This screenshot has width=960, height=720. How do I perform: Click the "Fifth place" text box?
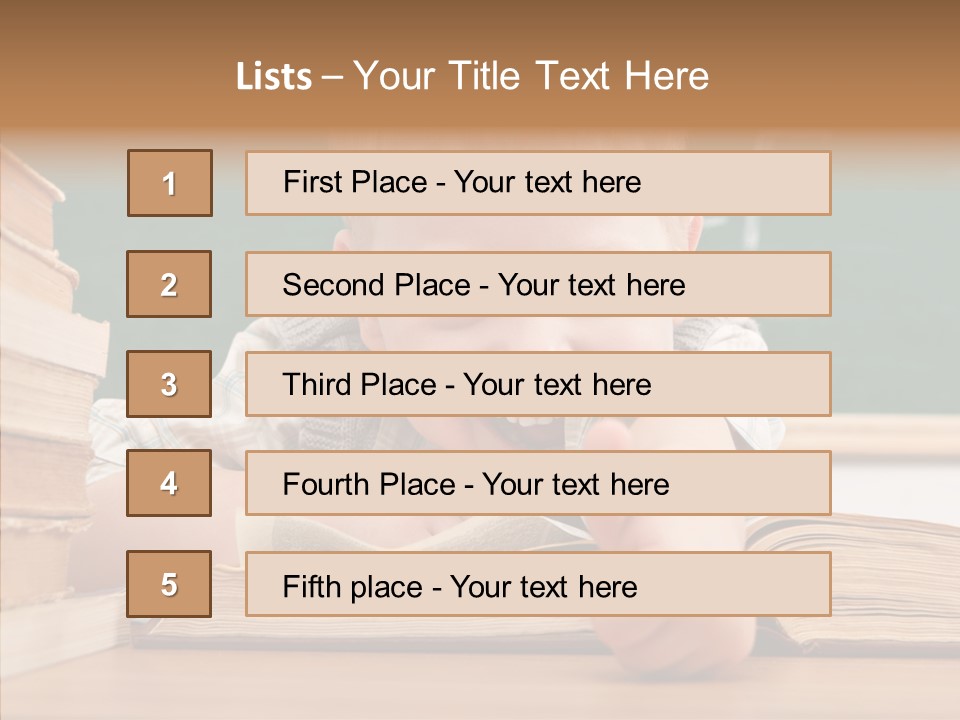538,584
